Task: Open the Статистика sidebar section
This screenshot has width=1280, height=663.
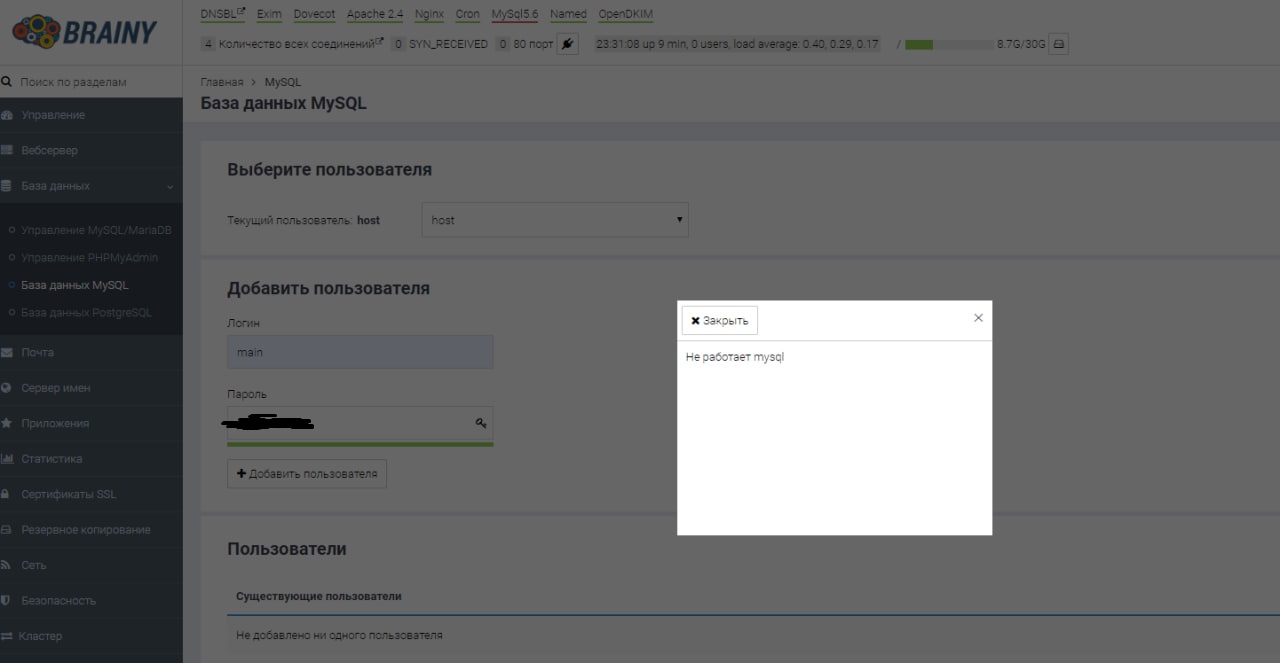Action: click(52, 459)
